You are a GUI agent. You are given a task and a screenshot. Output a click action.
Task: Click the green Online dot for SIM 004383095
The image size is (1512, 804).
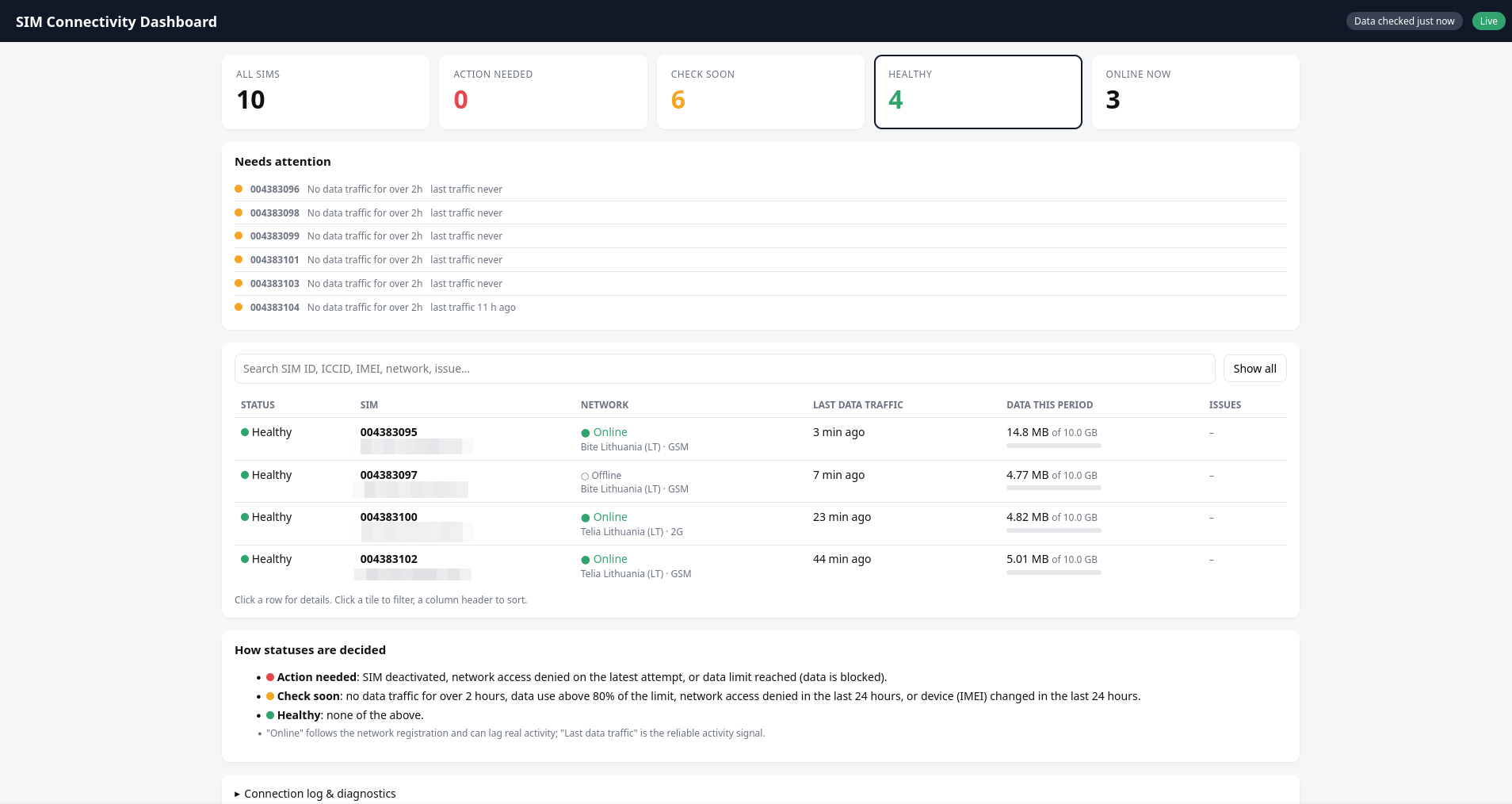(x=586, y=433)
